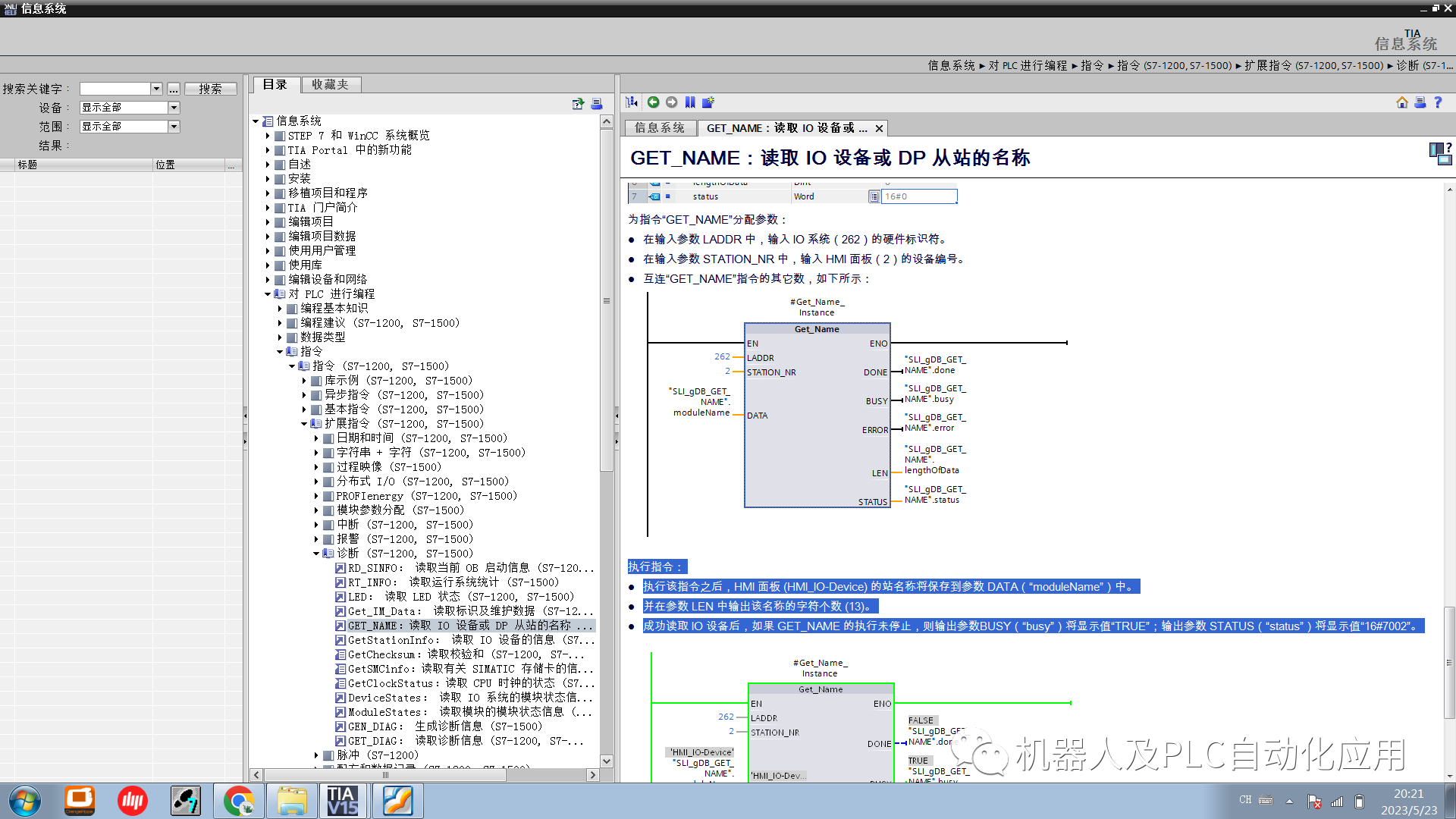The height and width of the screenshot is (819, 1456).
Task: Click the 搜索 search button
Action: pyautogui.click(x=210, y=88)
